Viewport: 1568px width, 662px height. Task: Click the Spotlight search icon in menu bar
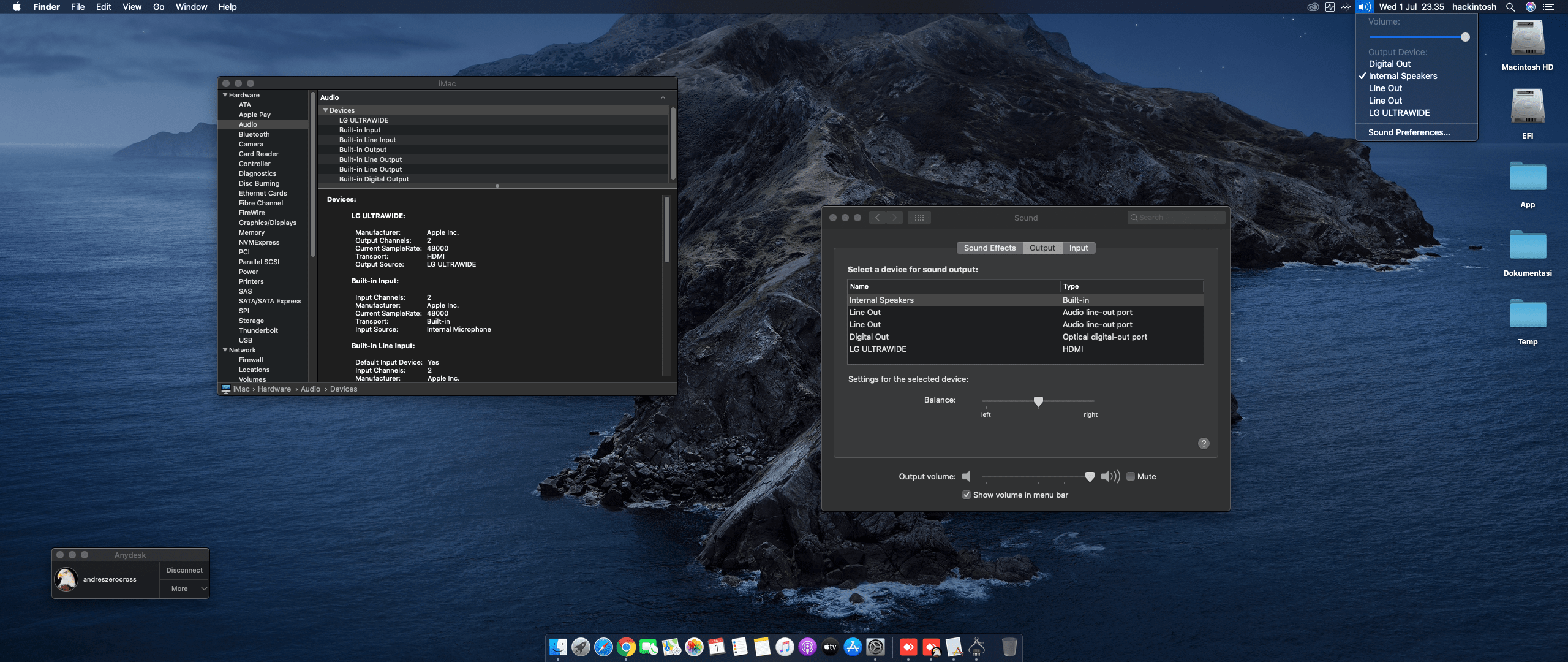1510,7
